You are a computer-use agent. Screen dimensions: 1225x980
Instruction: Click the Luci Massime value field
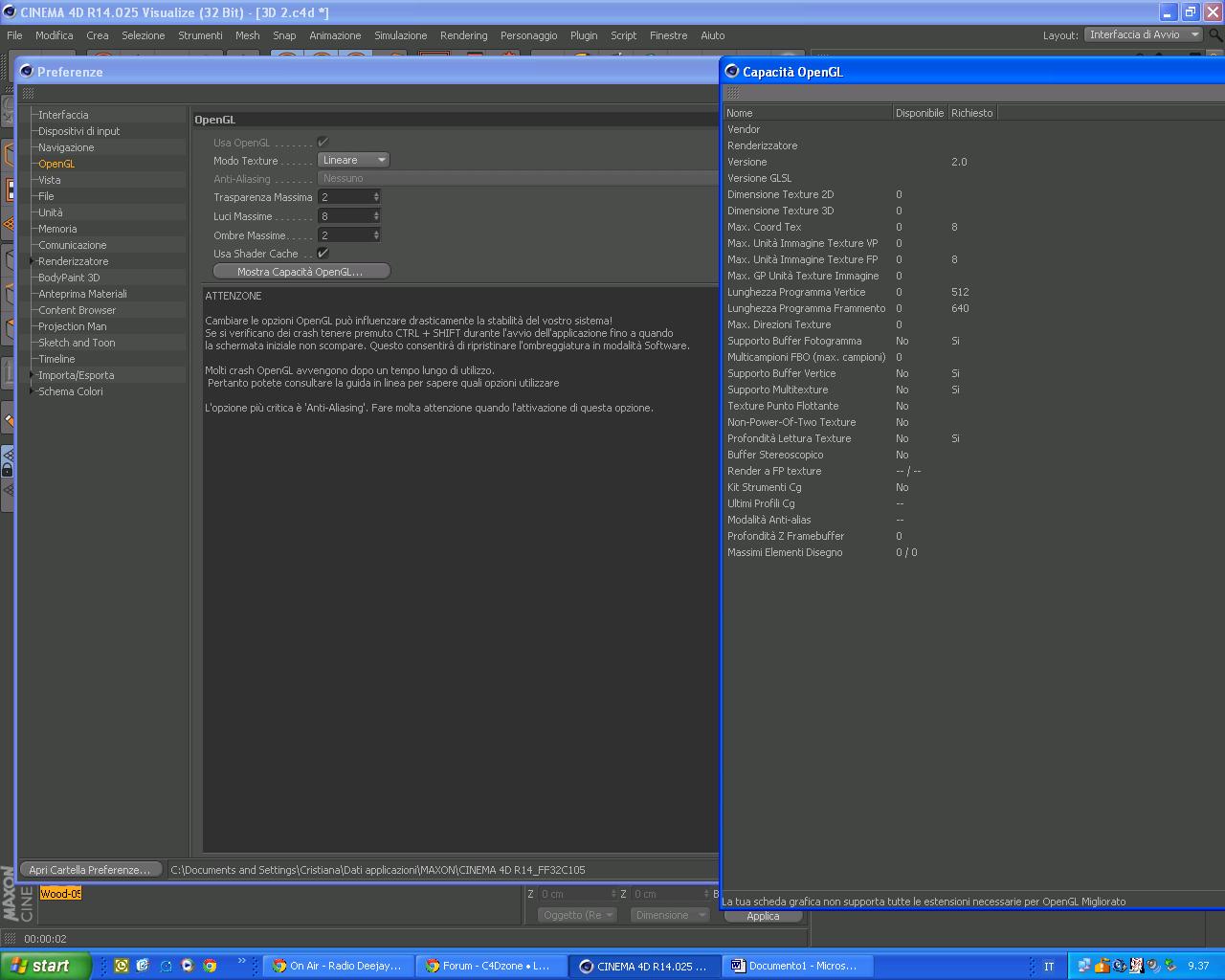[x=345, y=216]
